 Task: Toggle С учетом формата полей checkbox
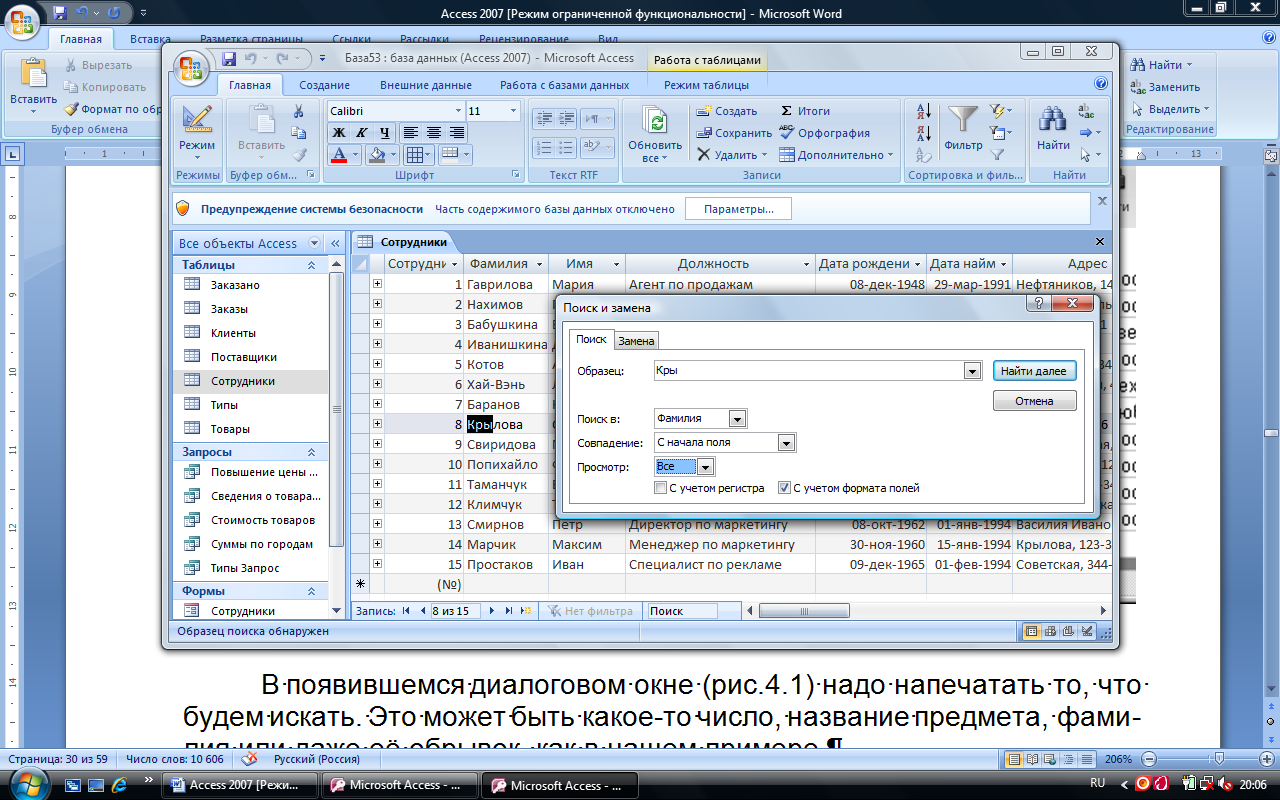tap(784, 488)
